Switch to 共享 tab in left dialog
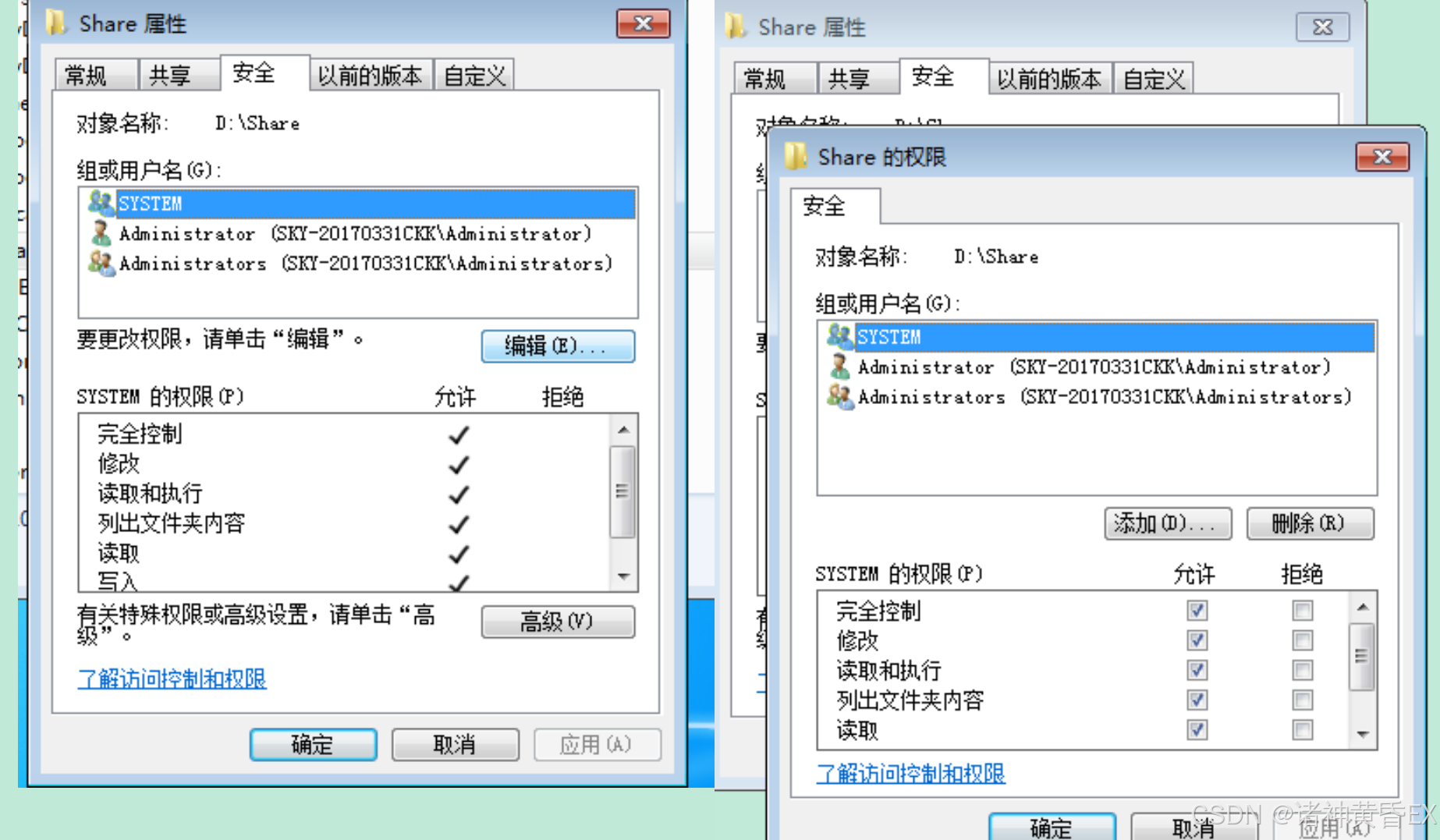This screenshot has width=1440, height=840. tap(170, 76)
